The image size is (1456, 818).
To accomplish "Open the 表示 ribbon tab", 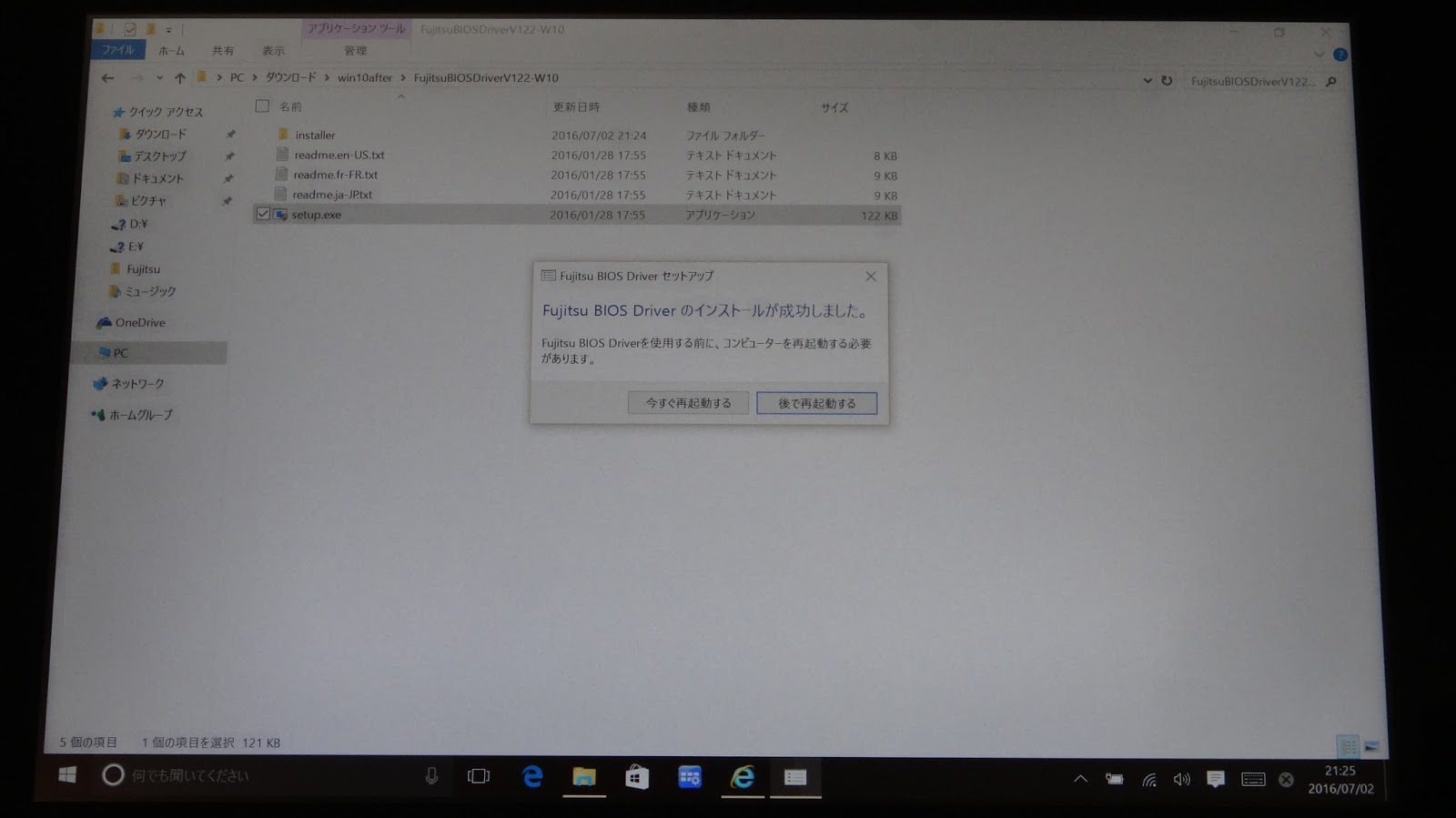I will click(273, 51).
